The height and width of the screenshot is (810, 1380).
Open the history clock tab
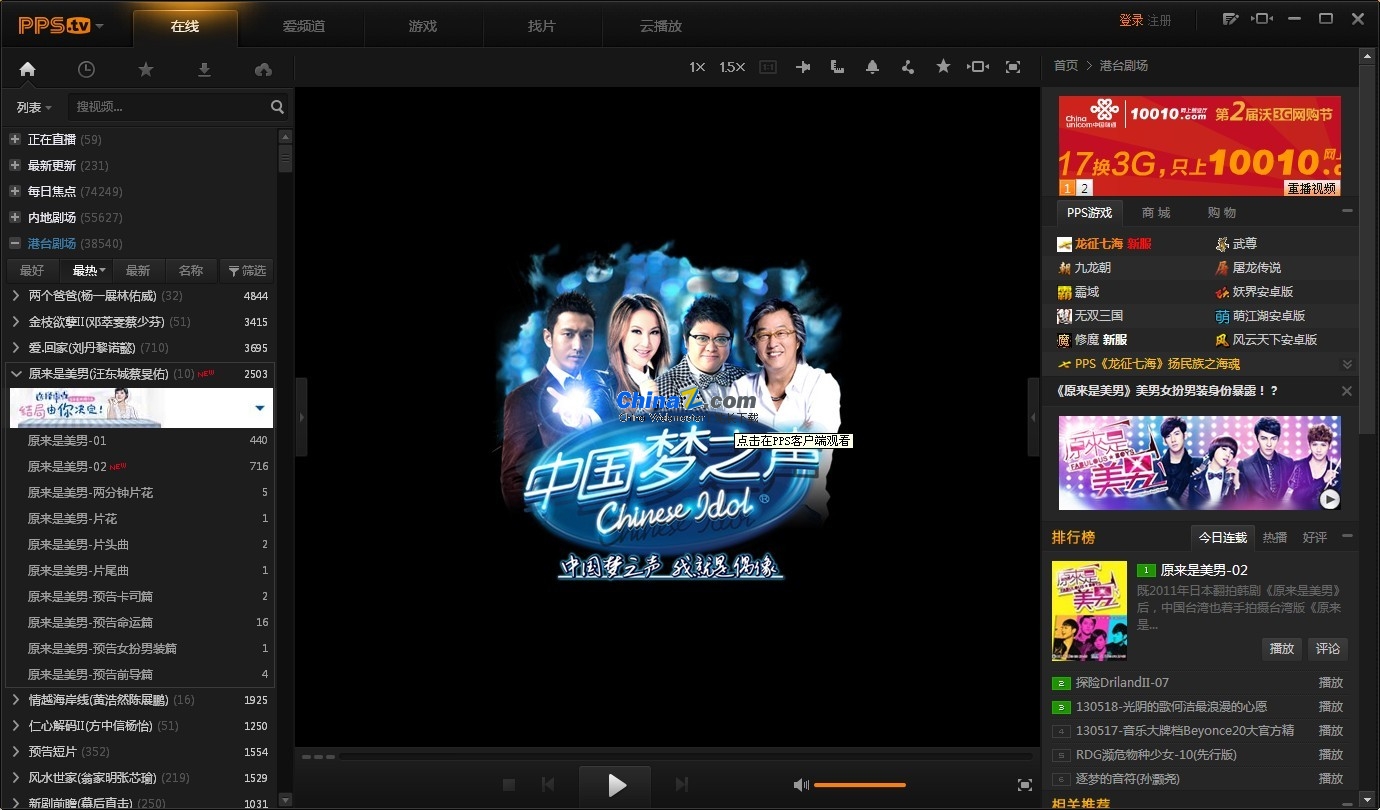[x=86, y=69]
